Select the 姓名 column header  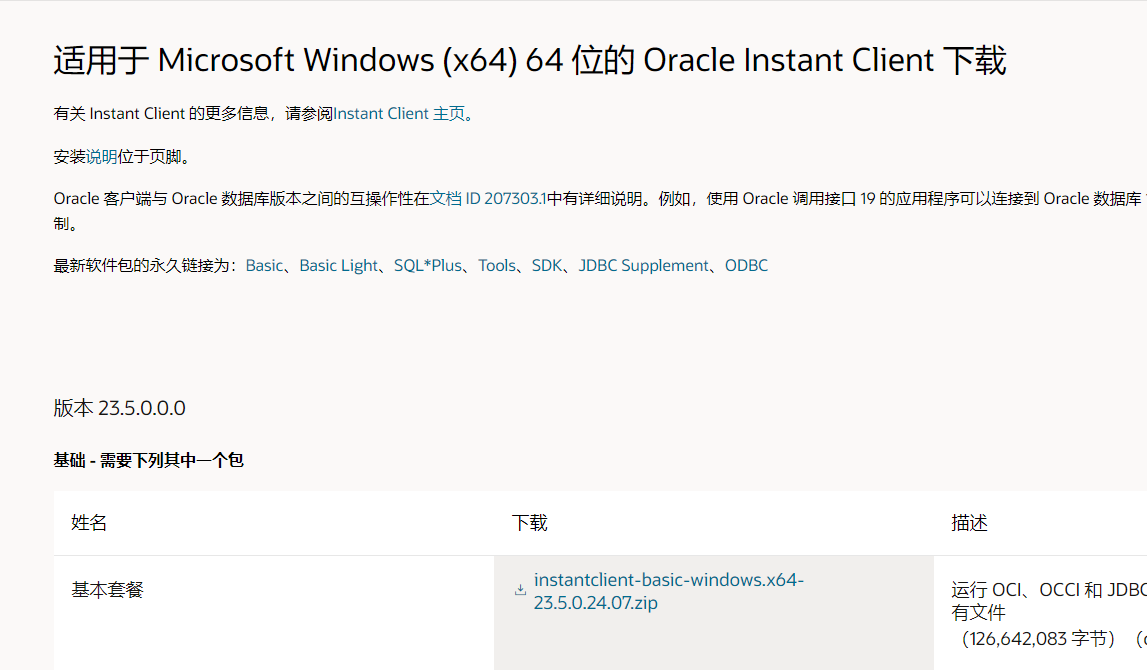[x=89, y=523]
